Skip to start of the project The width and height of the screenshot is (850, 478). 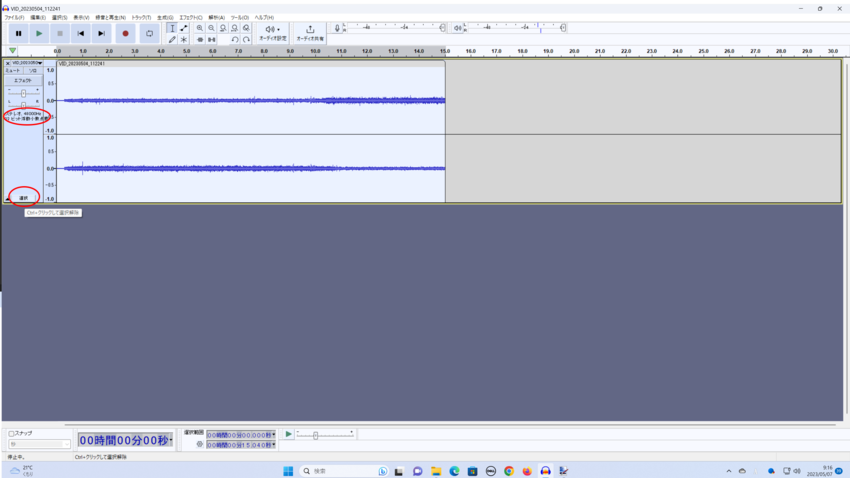tap(80, 34)
